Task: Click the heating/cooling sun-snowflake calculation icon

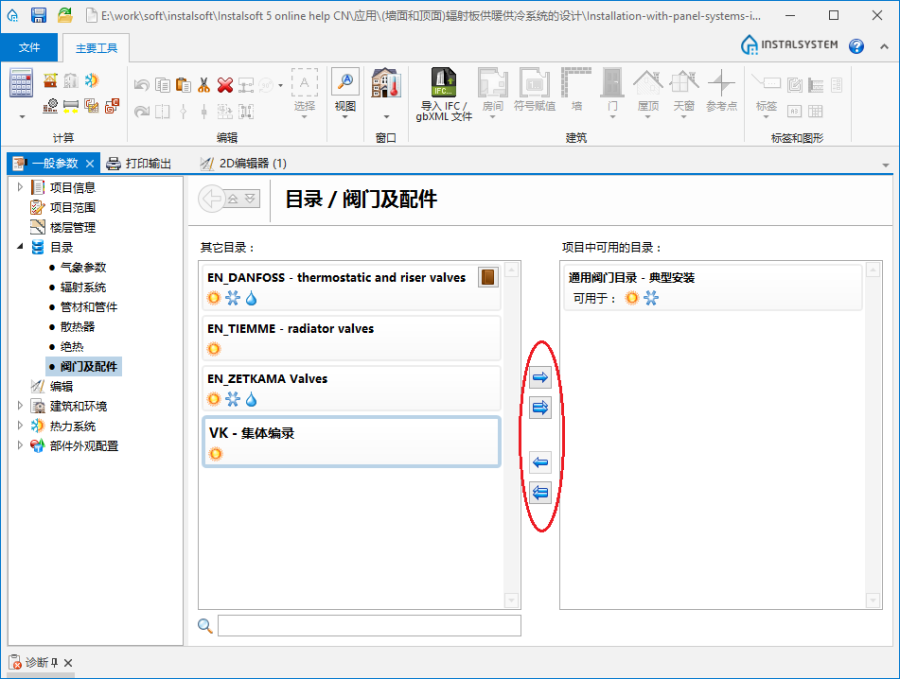Action: point(91,81)
